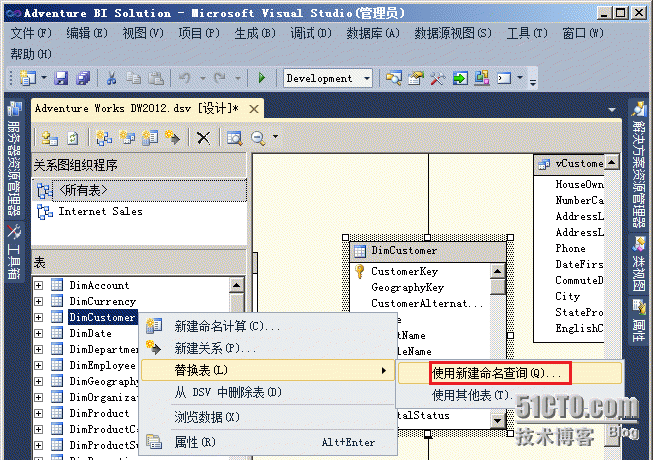The image size is (653, 460).
Task: Click the New Named Query toolbar icon
Action: tap(127, 137)
